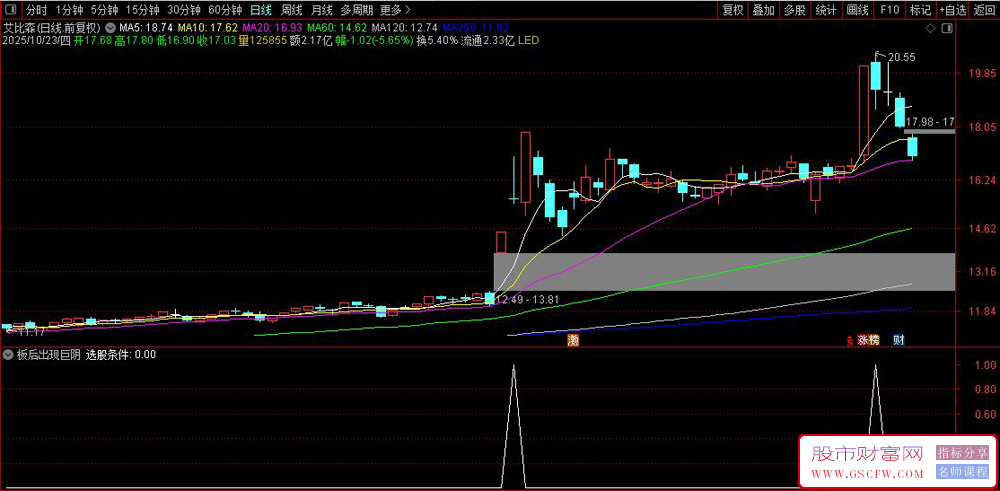Click the 20.55 high price label
Image resolution: width=1000 pixels, height=491 pixels.
coord(902,57)
